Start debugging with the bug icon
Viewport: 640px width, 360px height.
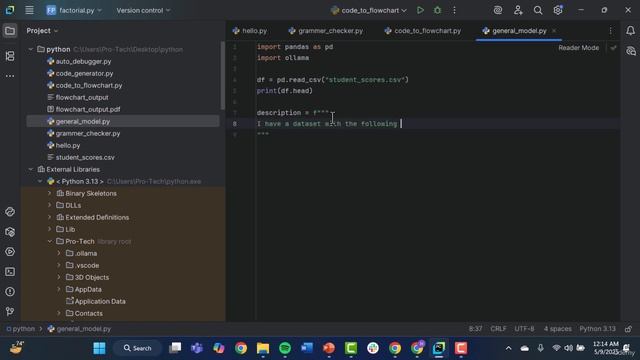437,10
